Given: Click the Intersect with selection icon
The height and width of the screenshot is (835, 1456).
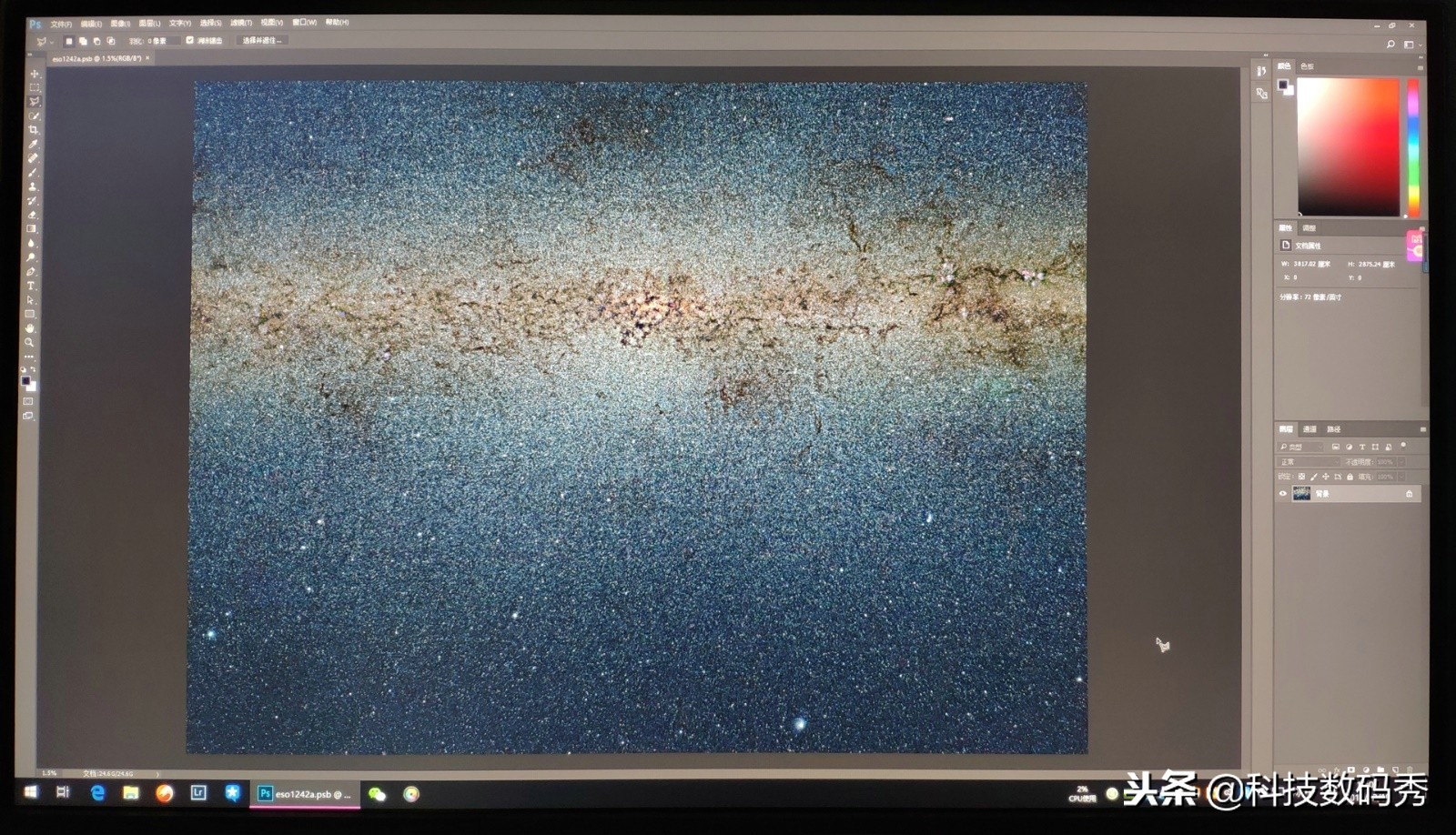Looking at the screenshot, I should click(x=111, y=41).
